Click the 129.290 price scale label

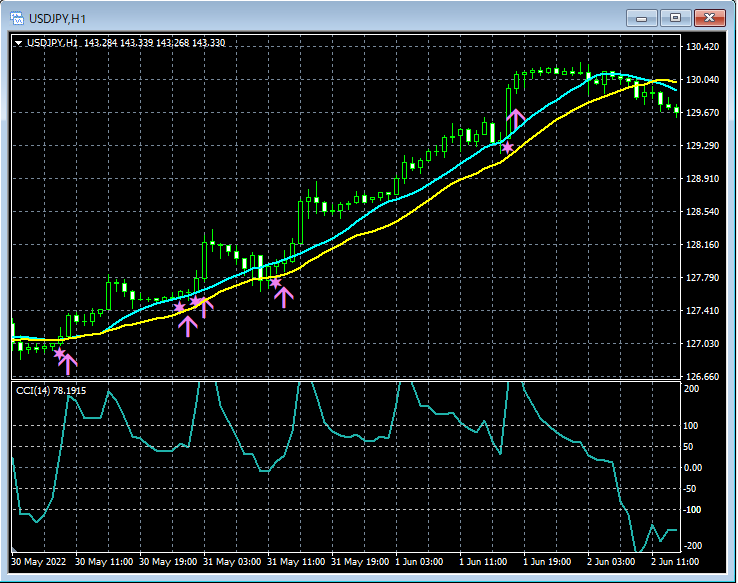click(703, 145)
